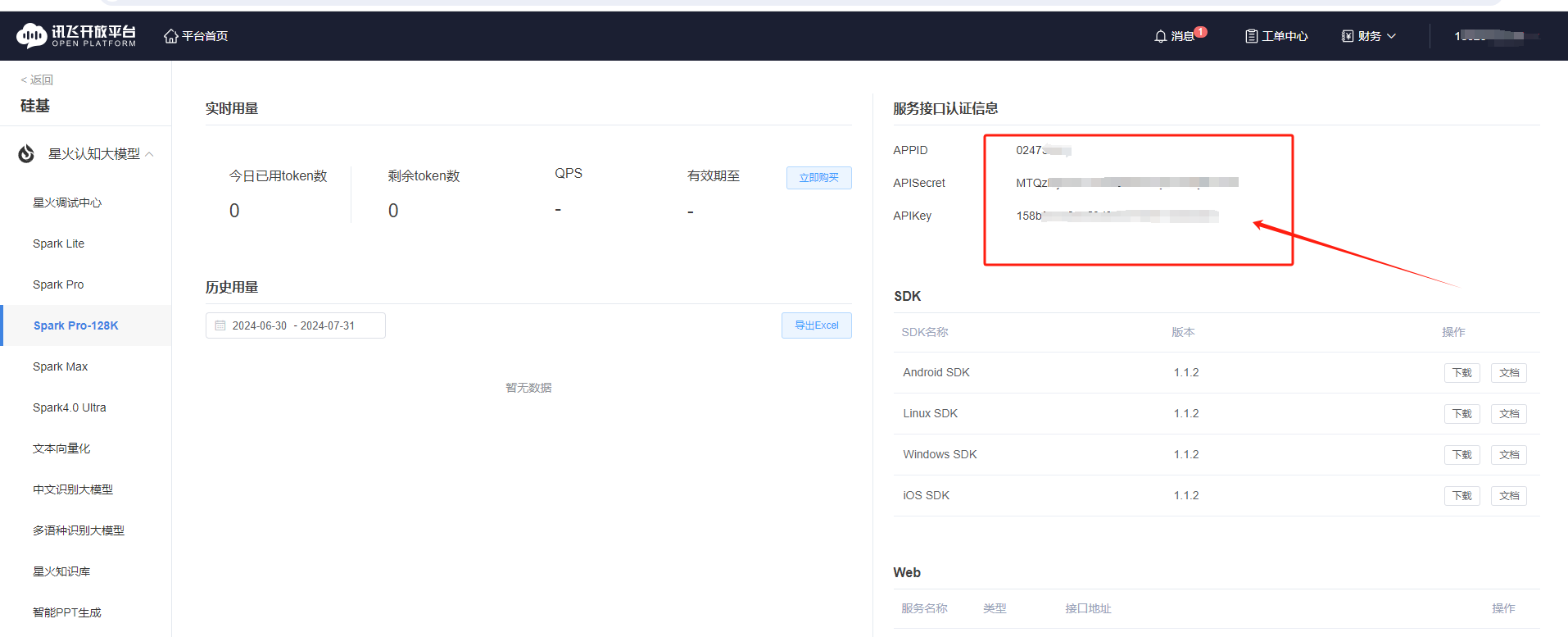Viewport: 1568px width, 637px height.
Task: Click the calendar icon in date range field
Action: (220, 325)
